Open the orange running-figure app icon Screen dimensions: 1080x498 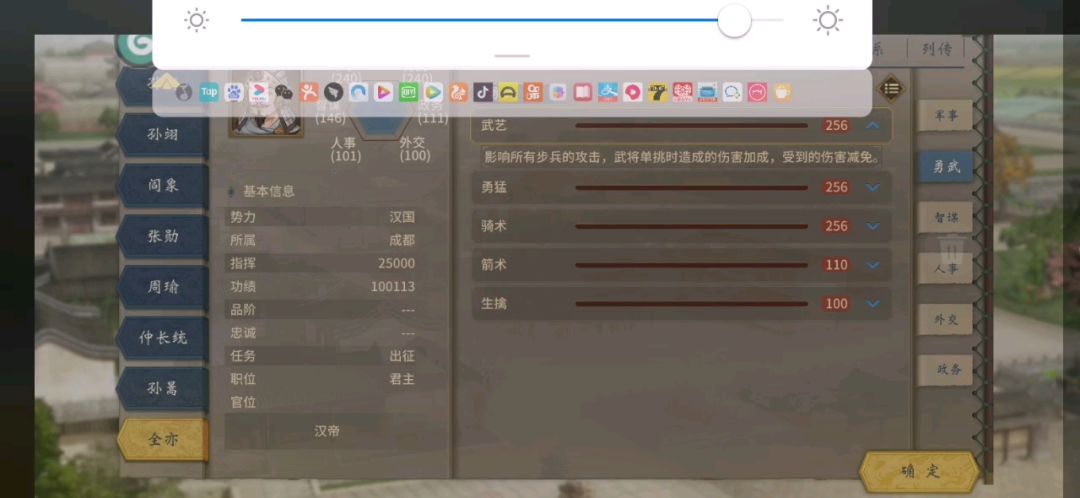[309, 92]
